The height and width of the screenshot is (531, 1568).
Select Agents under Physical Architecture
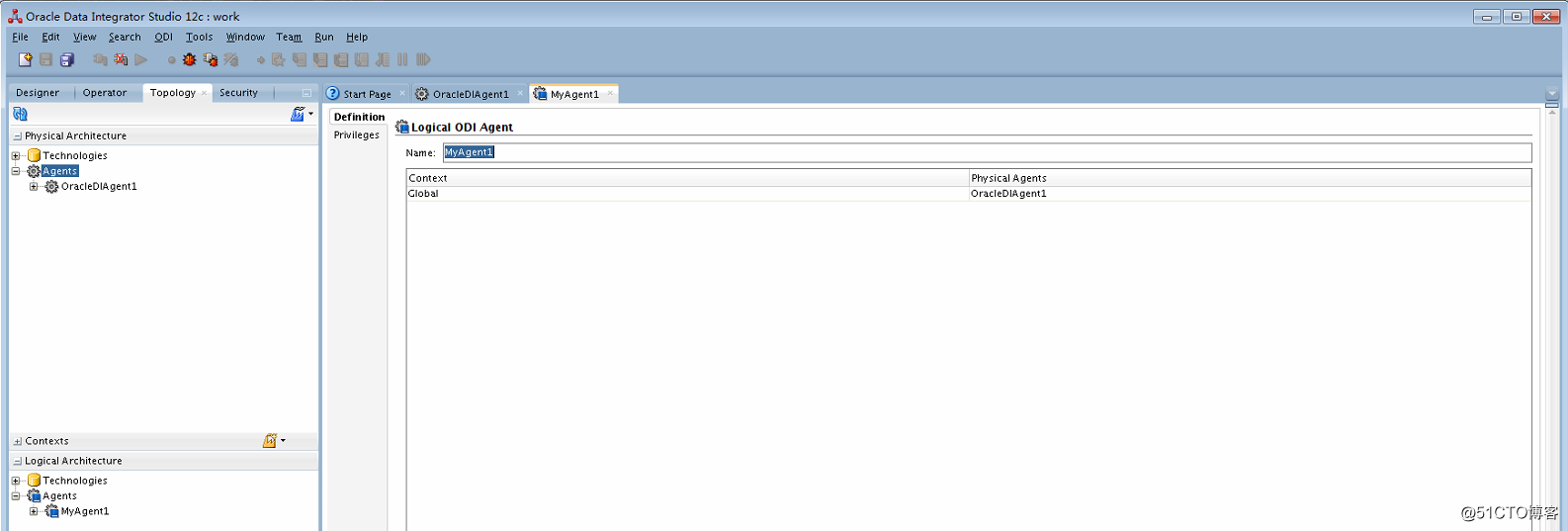tap(59, 171)
